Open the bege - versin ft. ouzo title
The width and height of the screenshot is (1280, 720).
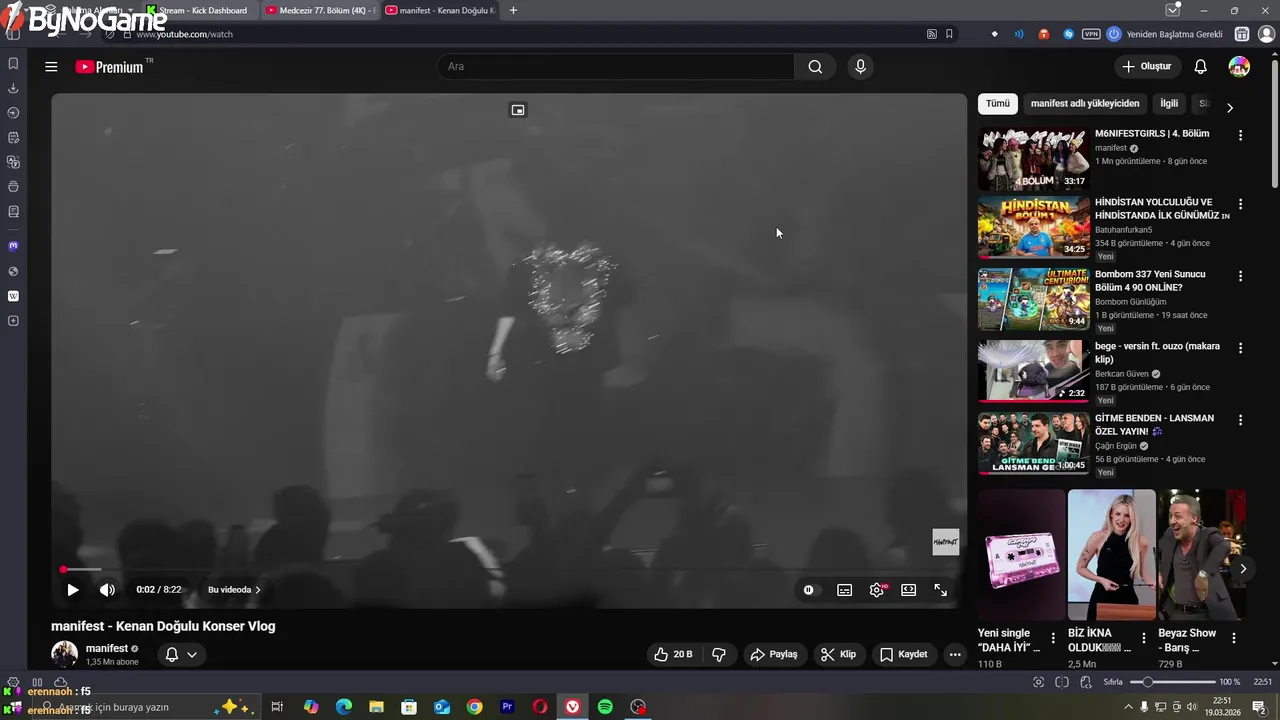(x=1157, y=353)
